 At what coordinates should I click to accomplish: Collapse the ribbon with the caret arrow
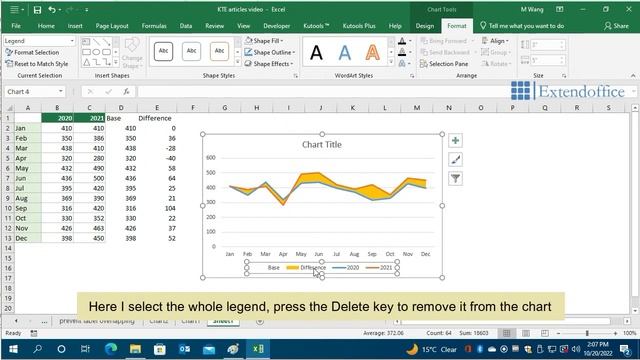click(633, 76)
